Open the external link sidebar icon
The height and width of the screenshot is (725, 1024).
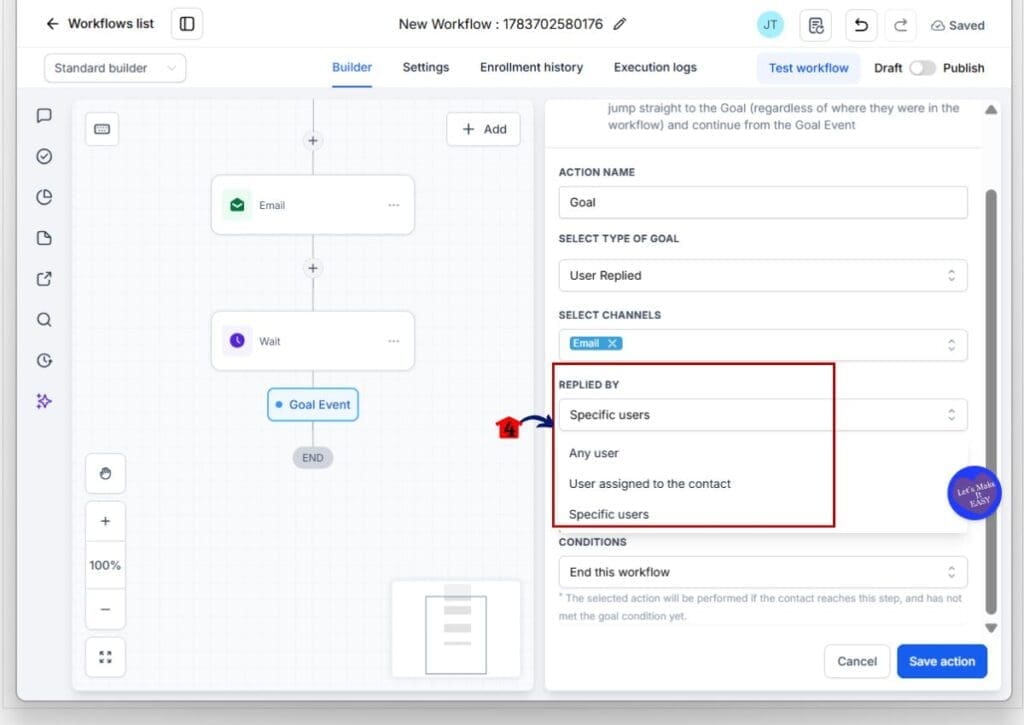pyautogui.click(x=44, y=279)
